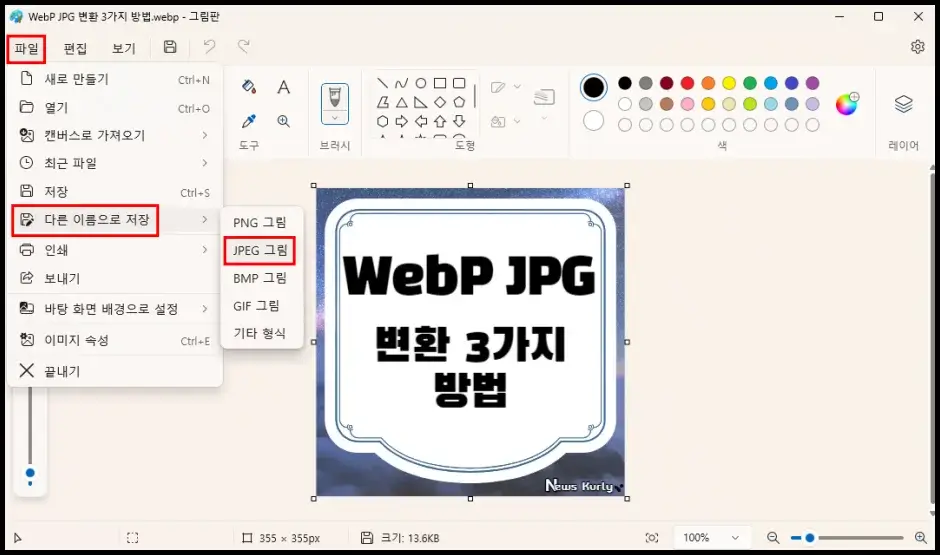Click the zoom out magnifier icon

click(773, 538)
